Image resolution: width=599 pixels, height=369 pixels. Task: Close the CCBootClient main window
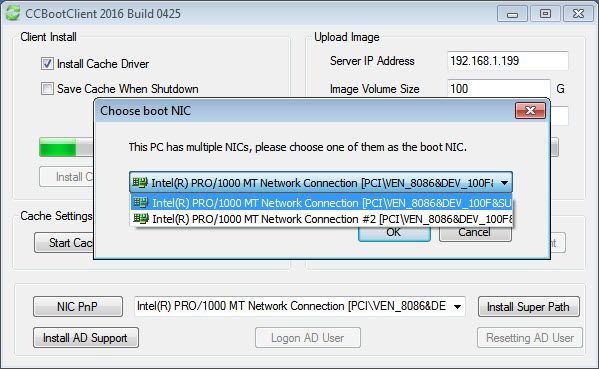click(x=578, y=14)
